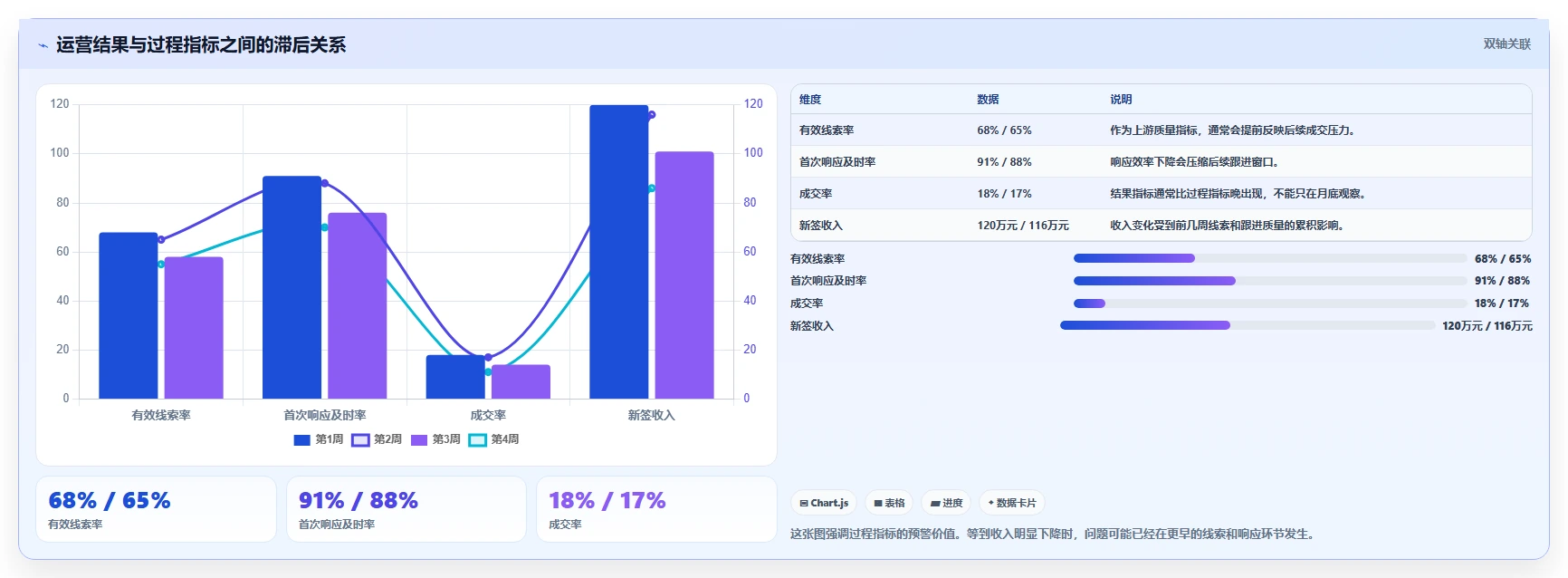
Task: Click the blue 新签收入 bar in chart
Action: 619,252
